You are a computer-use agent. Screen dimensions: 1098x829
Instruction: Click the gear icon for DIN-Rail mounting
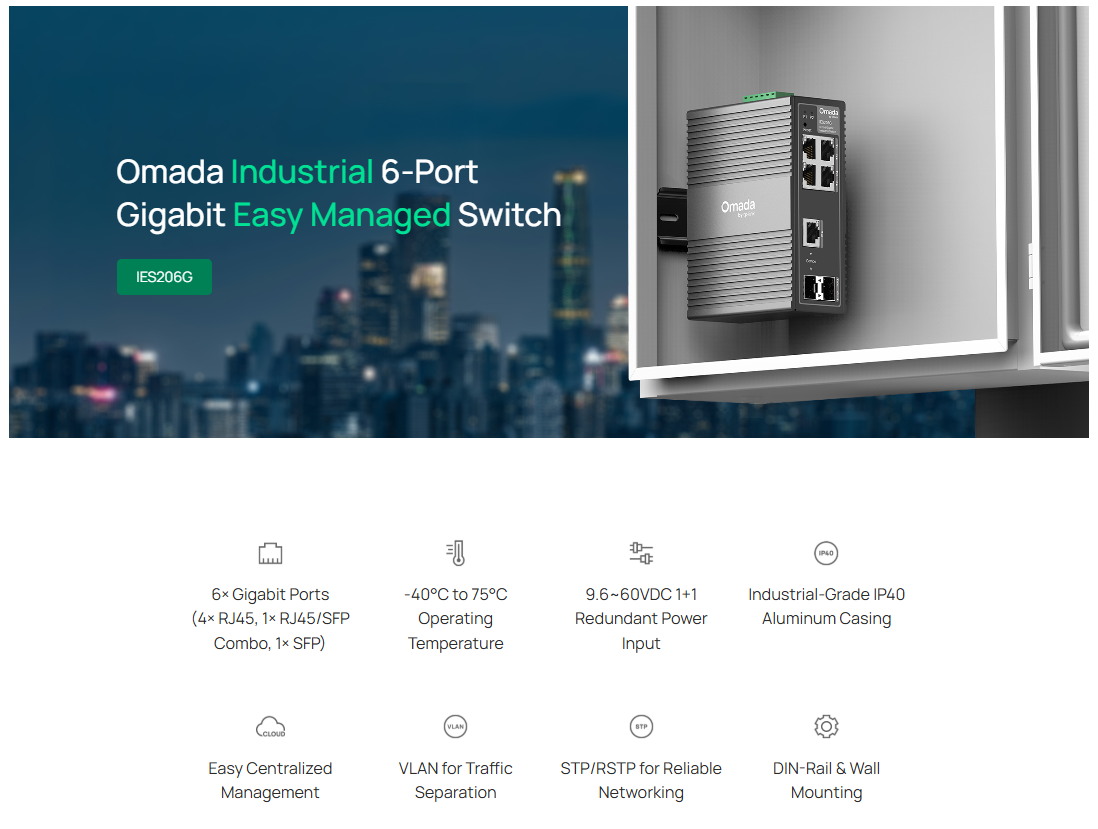pos(826,726)
